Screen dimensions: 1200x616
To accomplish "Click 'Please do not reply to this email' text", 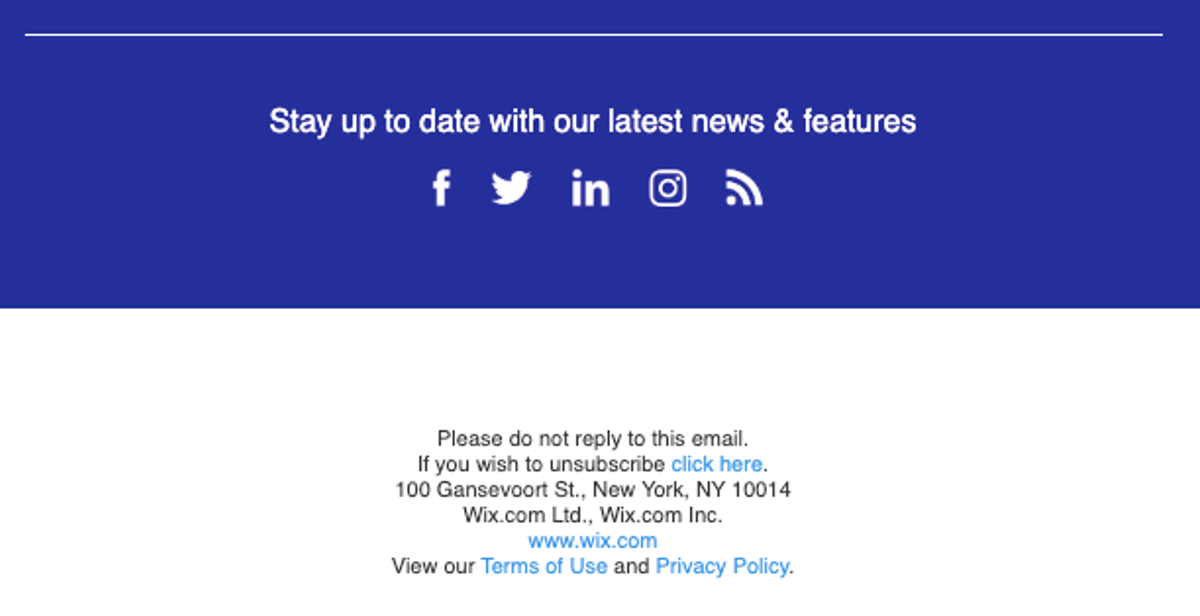I will pos(593,438).
